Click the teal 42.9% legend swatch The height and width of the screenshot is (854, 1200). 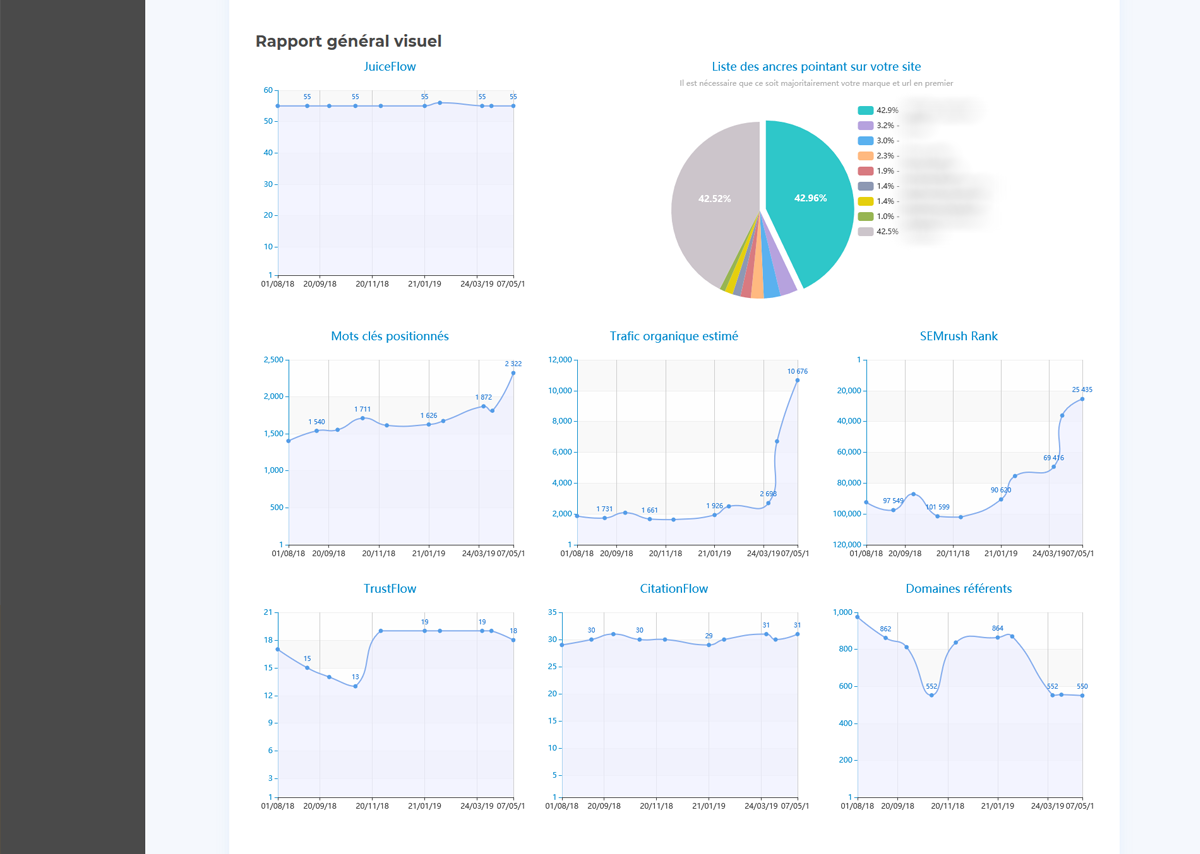click(x=865, y=111)
